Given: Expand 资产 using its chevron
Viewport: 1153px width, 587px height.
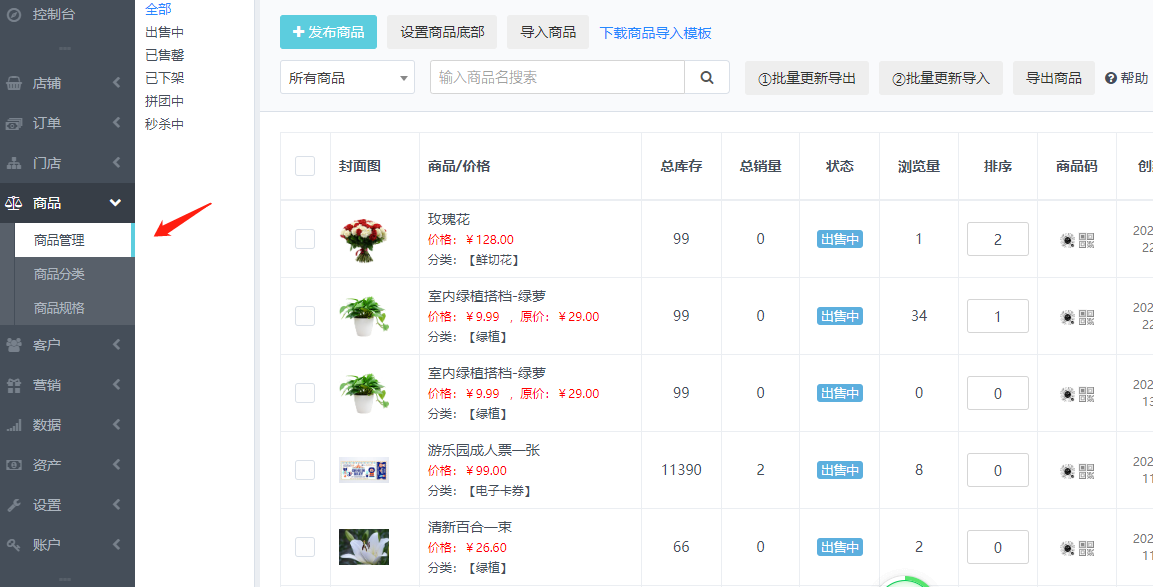Looking at the screenshot, I should pos(116,464).
